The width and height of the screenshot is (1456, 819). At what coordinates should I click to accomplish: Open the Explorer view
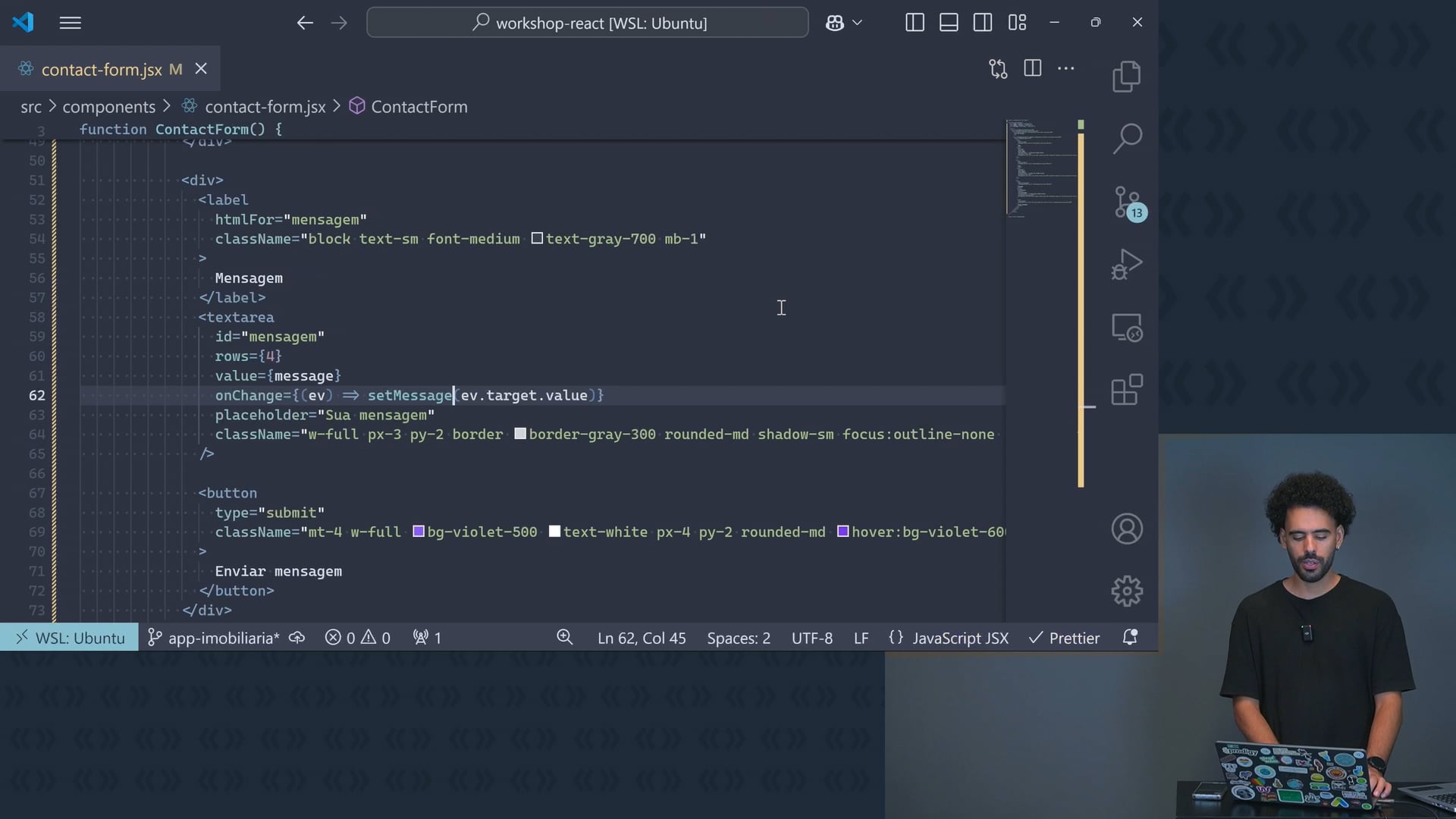(x=1127, y=76)
